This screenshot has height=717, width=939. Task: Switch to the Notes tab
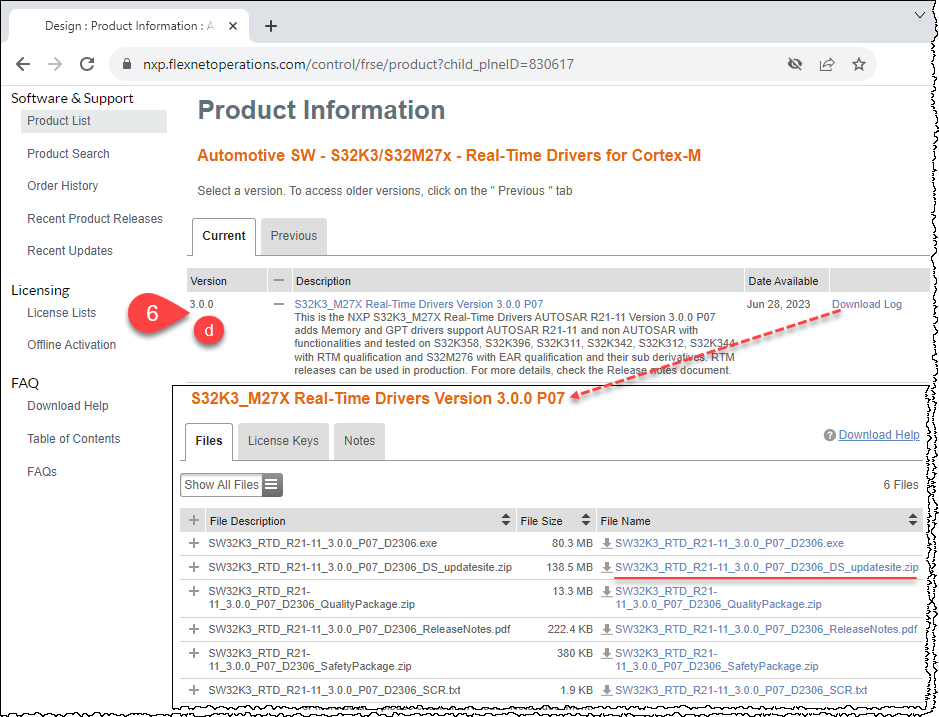tap(359, 441)
